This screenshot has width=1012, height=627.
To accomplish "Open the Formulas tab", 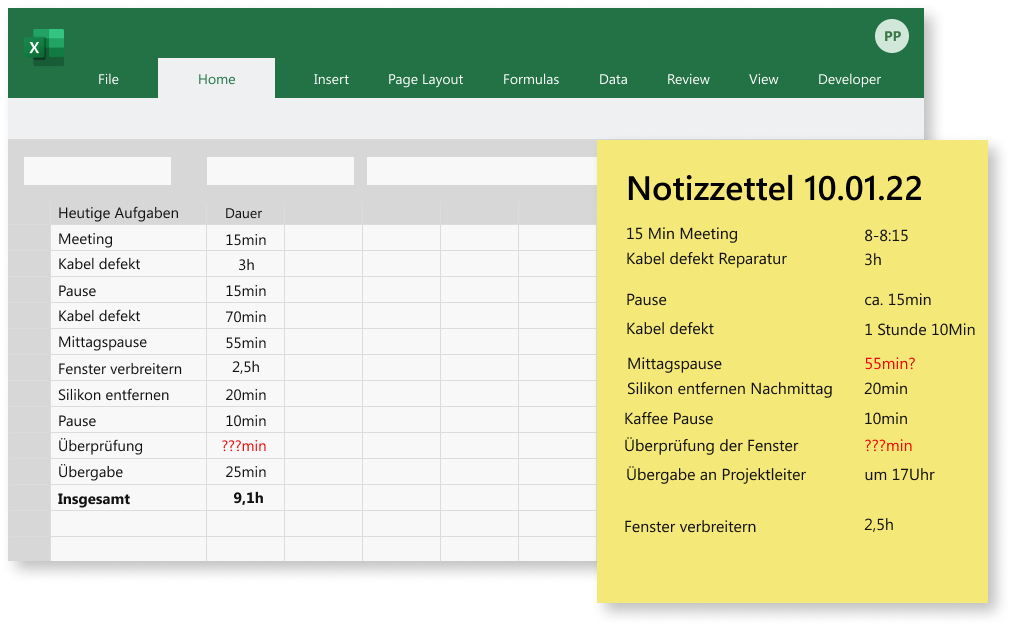I will click(x=531, y=79).
